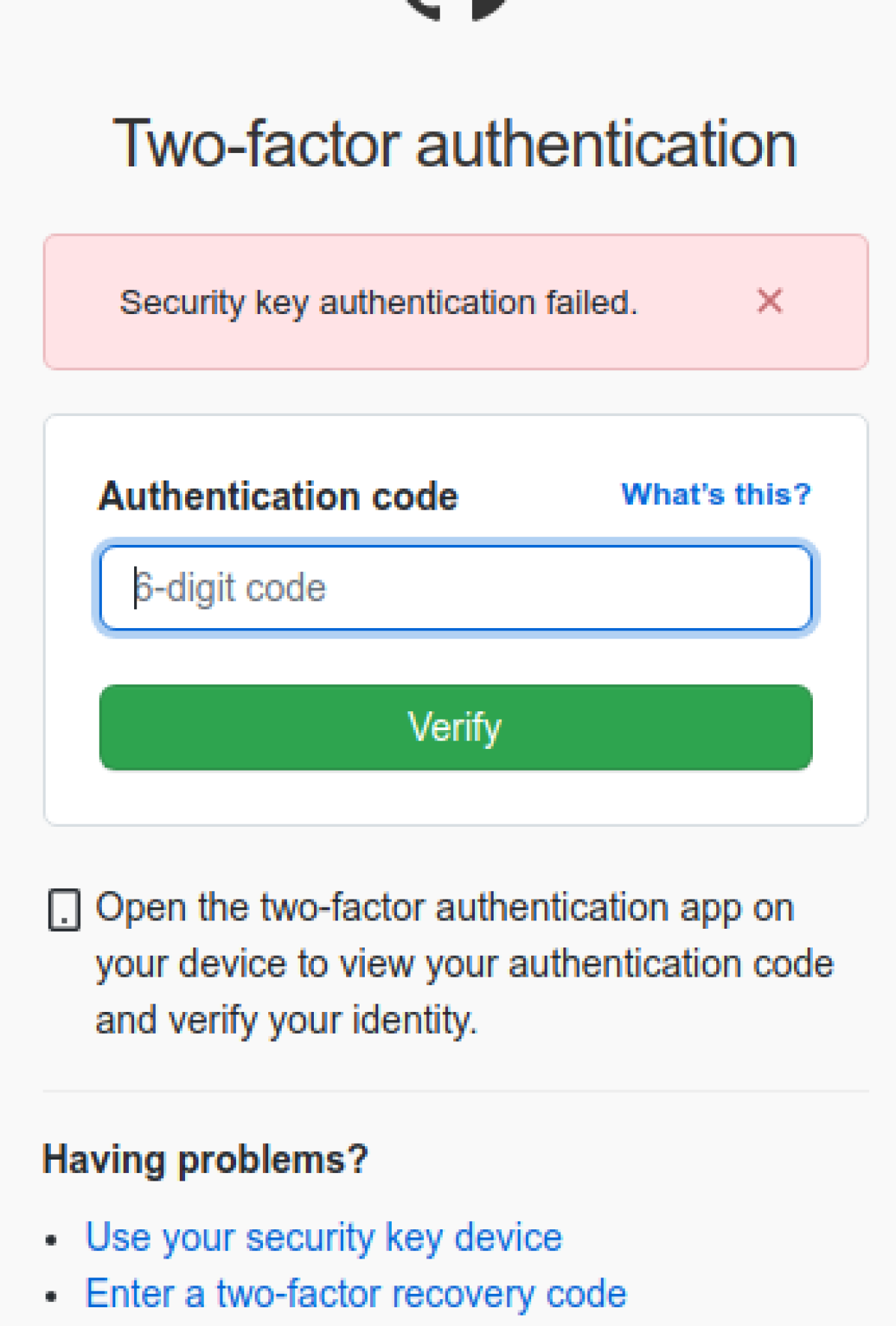This screenshot has width=896, height=1326.
Task: Select "Enter a two-factor recovery code"
Action: click(x=356, y=1294)
